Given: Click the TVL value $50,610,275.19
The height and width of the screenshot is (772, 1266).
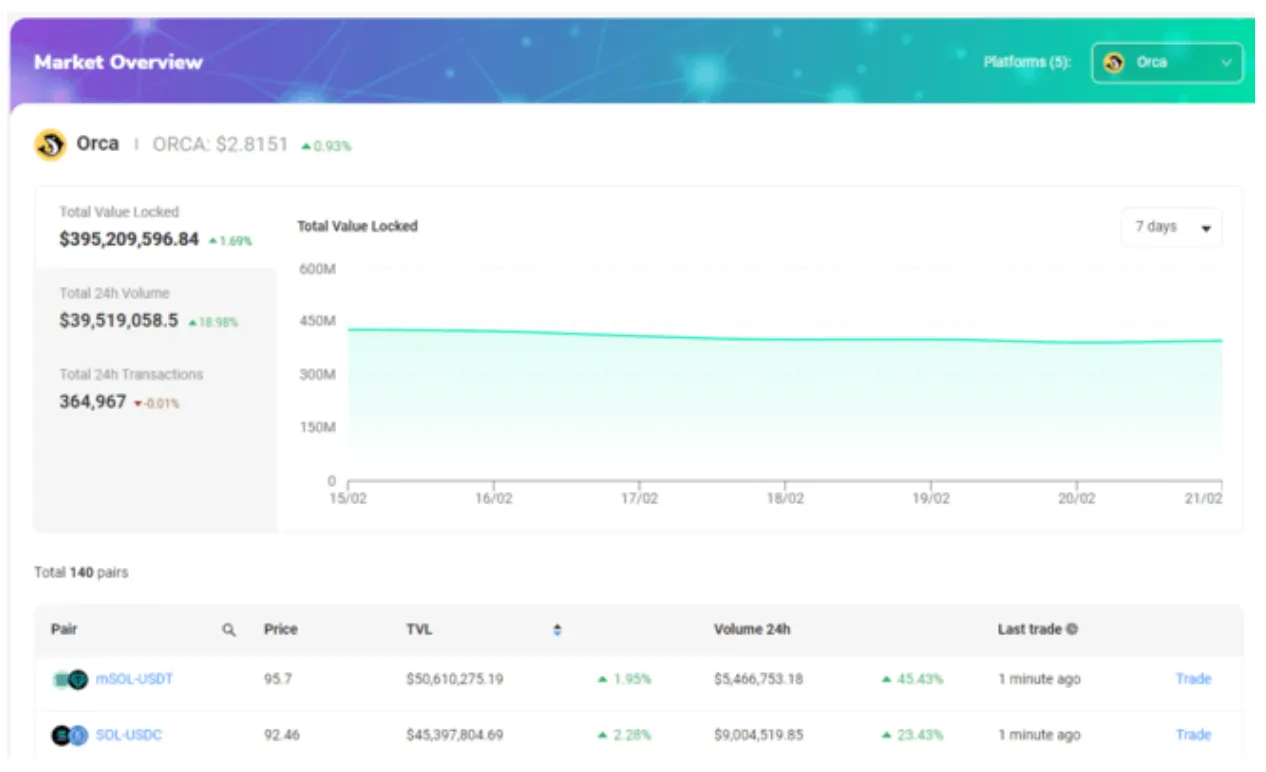Looking at the screenshot, I should pos(455,679).
